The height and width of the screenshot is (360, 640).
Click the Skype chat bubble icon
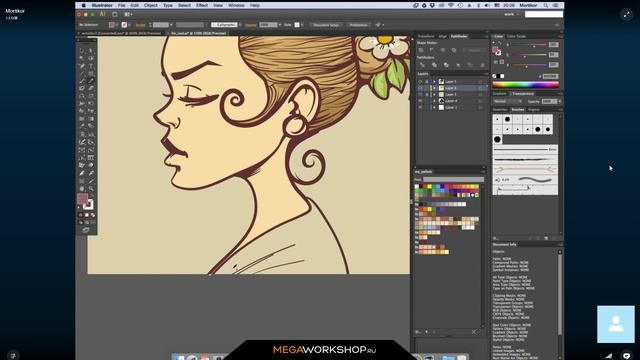(627, 356)
